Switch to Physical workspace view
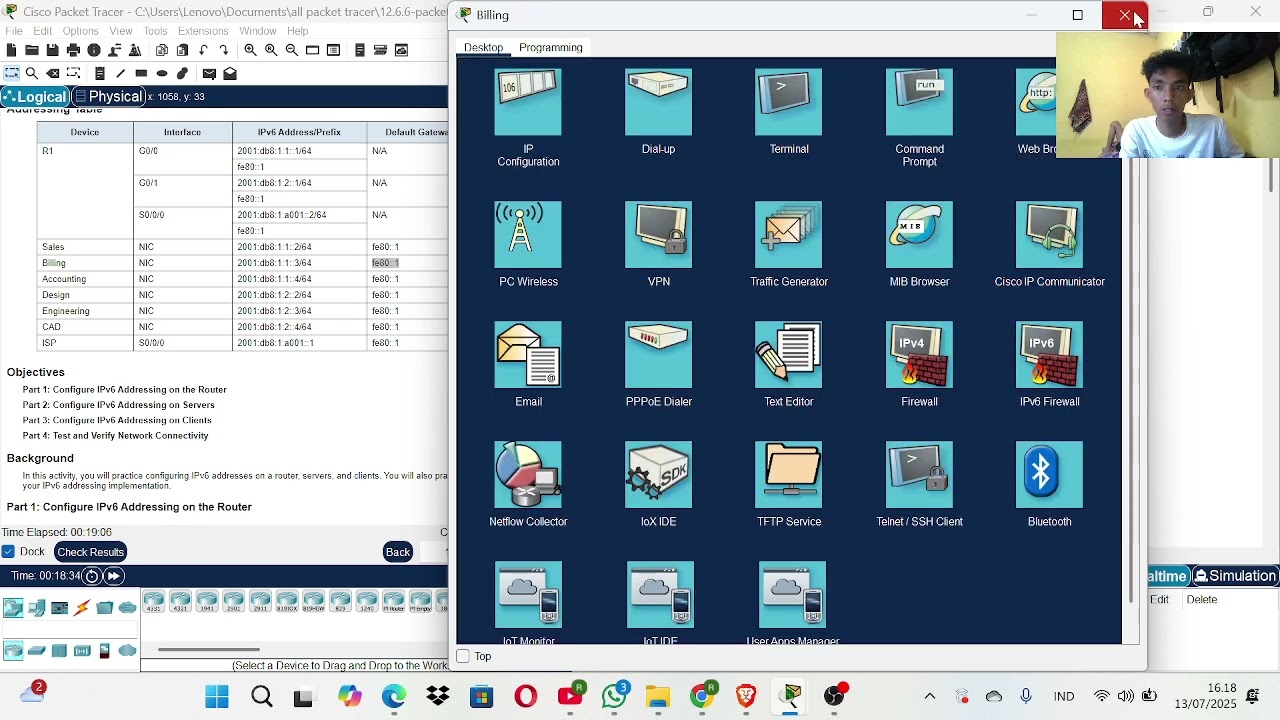 click(110, 97)
